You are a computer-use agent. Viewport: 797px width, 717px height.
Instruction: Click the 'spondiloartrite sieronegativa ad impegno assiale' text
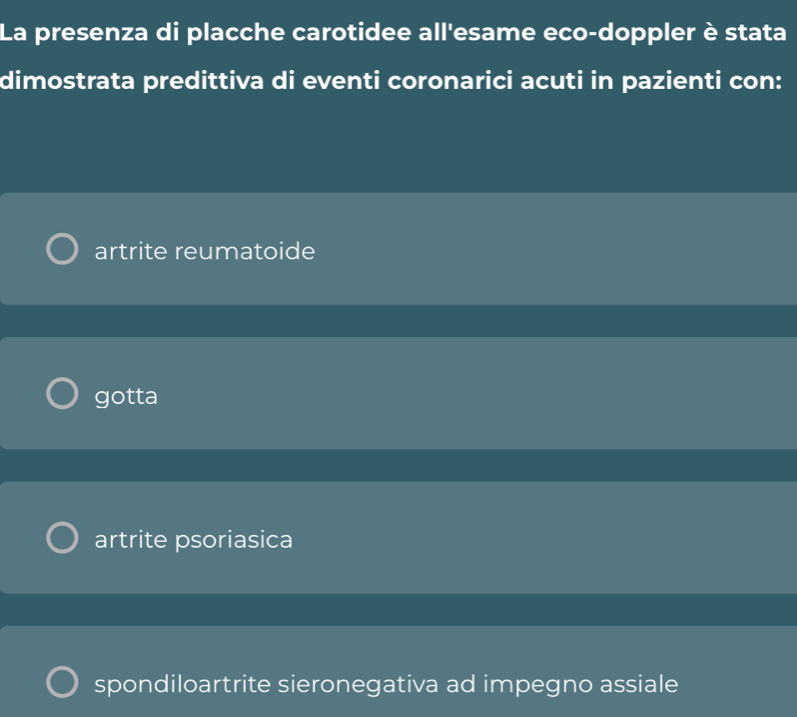[x=386, y=685]
